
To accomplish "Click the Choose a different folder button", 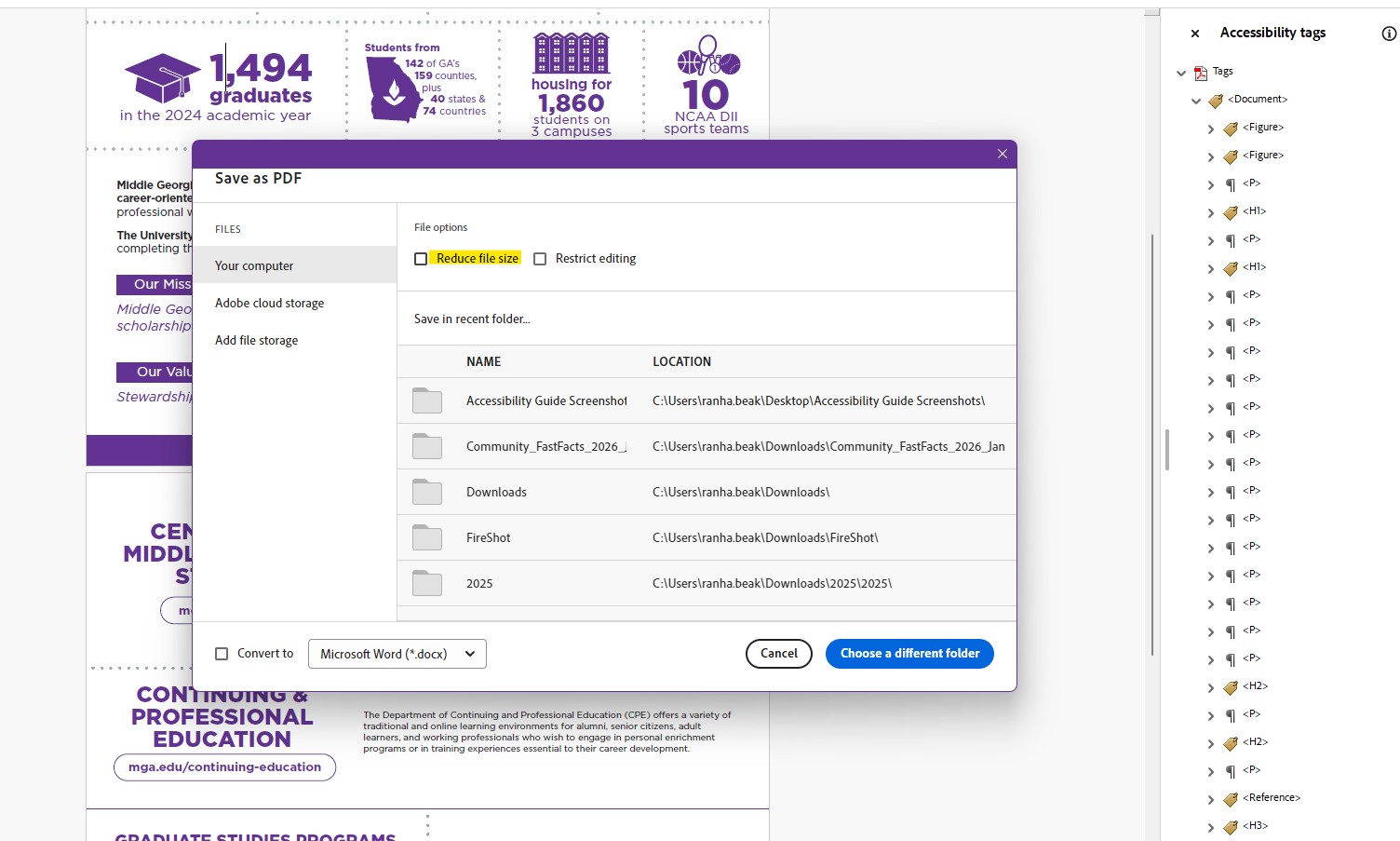I will coord(909,653).
